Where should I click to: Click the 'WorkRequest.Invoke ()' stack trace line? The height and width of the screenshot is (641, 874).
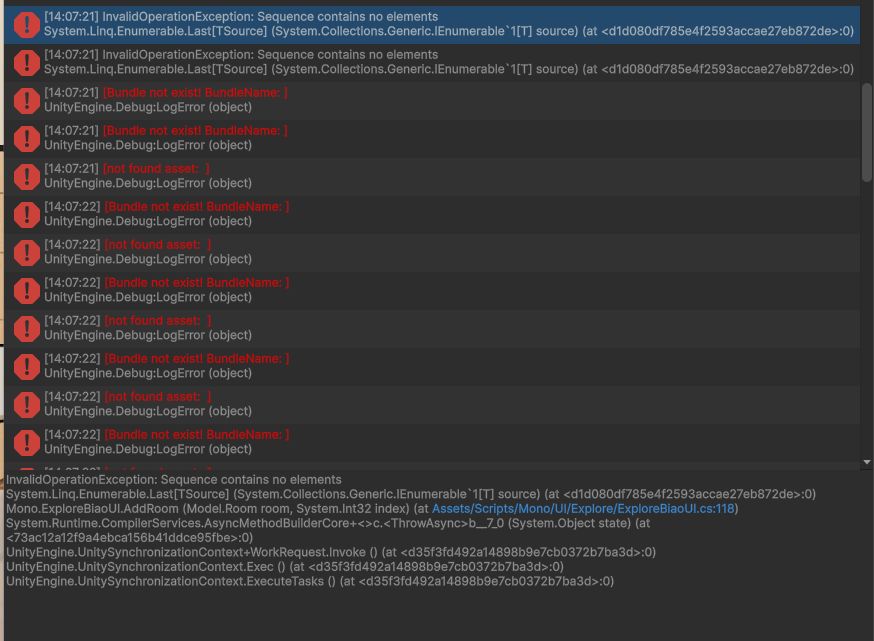[x=331, y=552]
